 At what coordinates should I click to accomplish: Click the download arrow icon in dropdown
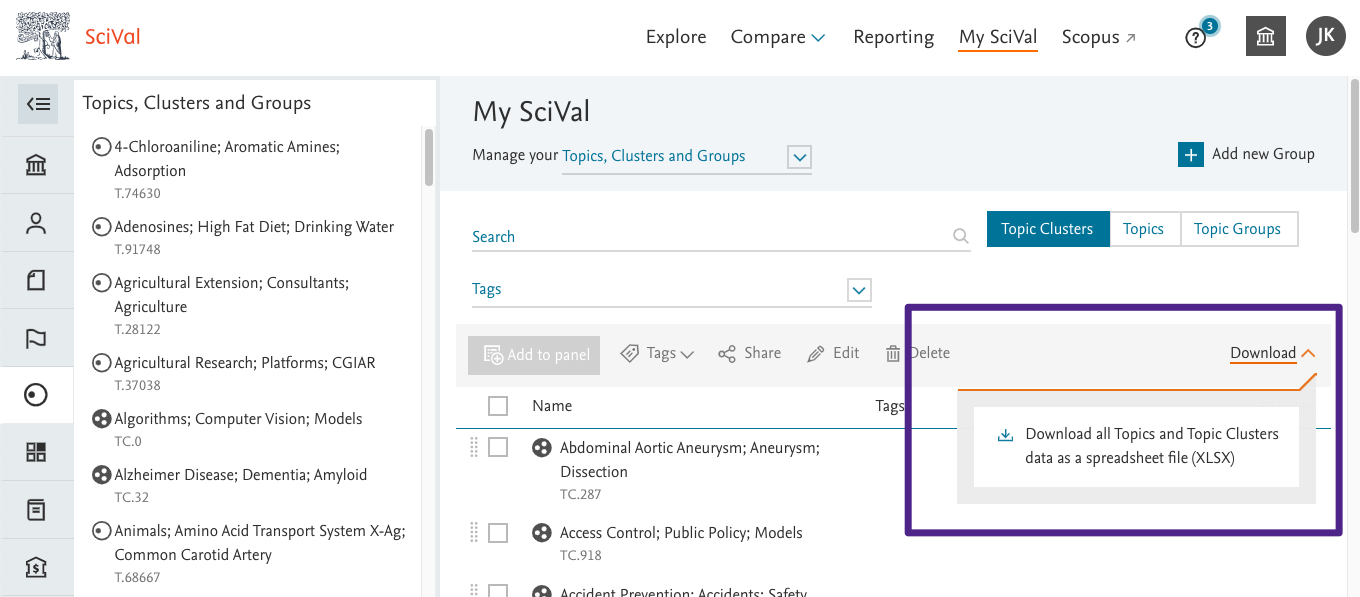(x=1005, y=435)
